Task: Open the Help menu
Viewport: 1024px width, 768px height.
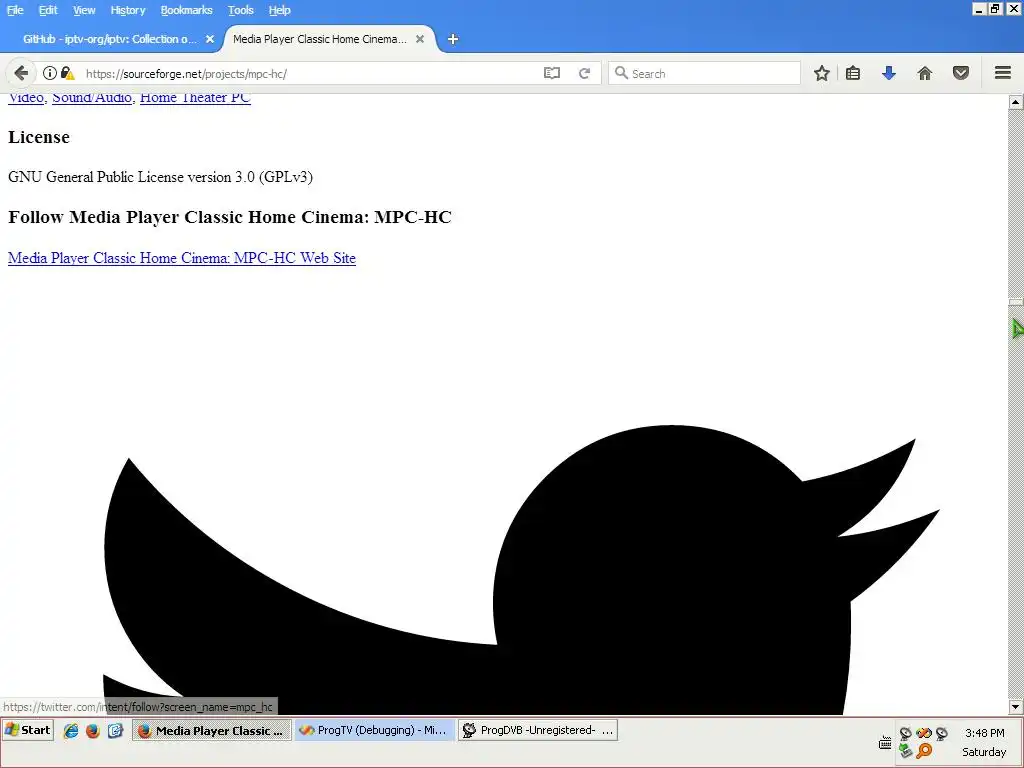Action: (x=280, y=10)
